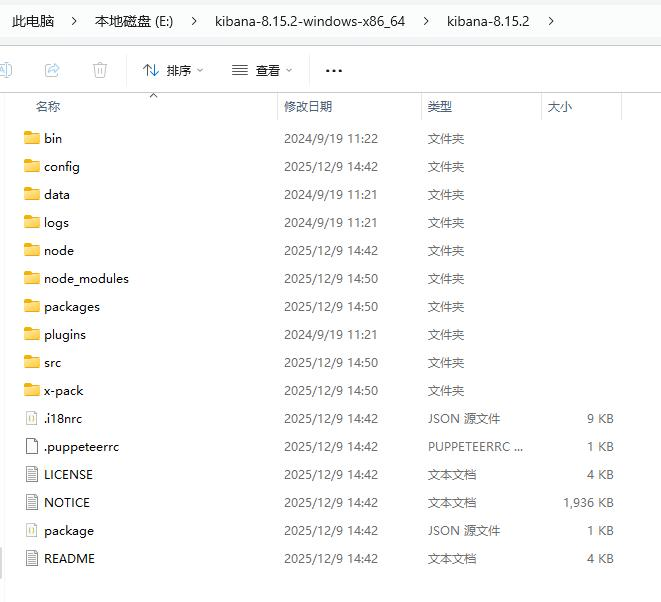
Task: Click kibana-8.15.2-windows-x86_64 breadcrumb
Action: point(310,21)
